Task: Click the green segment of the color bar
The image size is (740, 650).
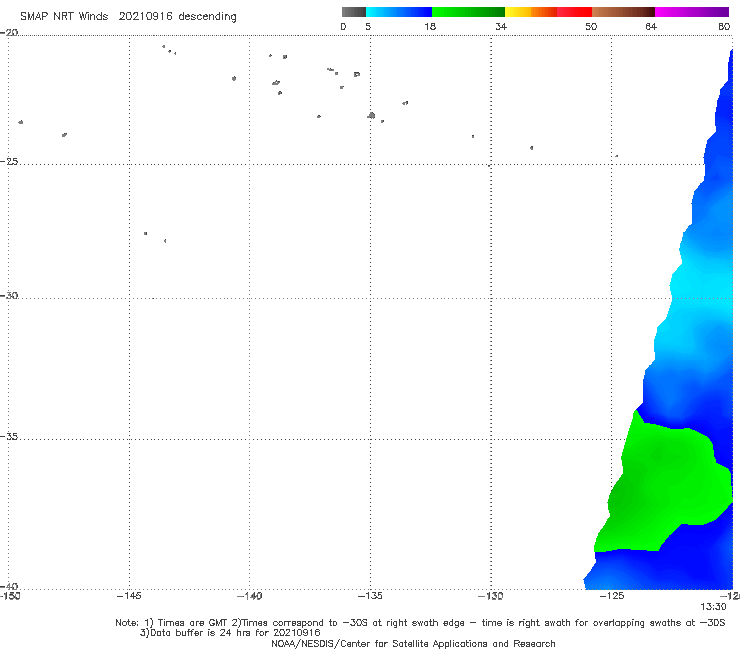Action: 468,12
